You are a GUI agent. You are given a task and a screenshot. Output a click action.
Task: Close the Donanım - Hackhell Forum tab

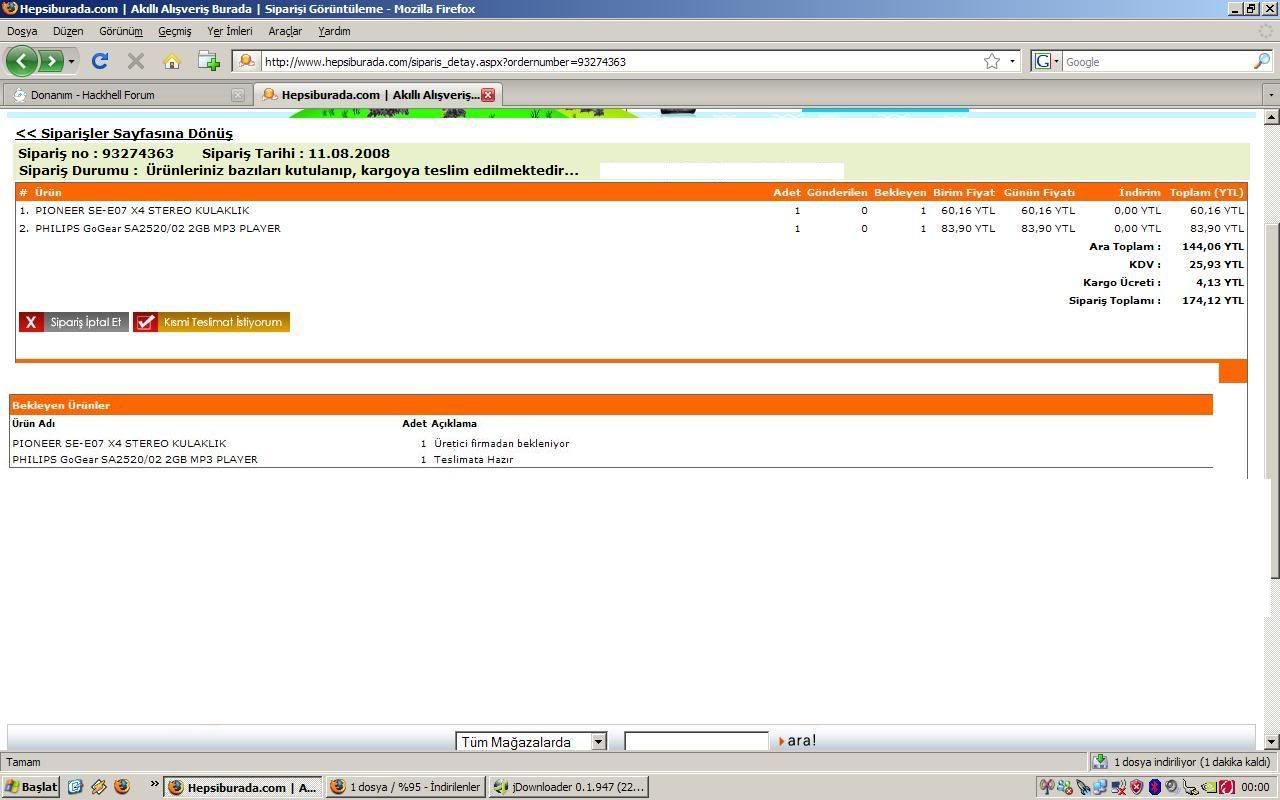(237, 95)
